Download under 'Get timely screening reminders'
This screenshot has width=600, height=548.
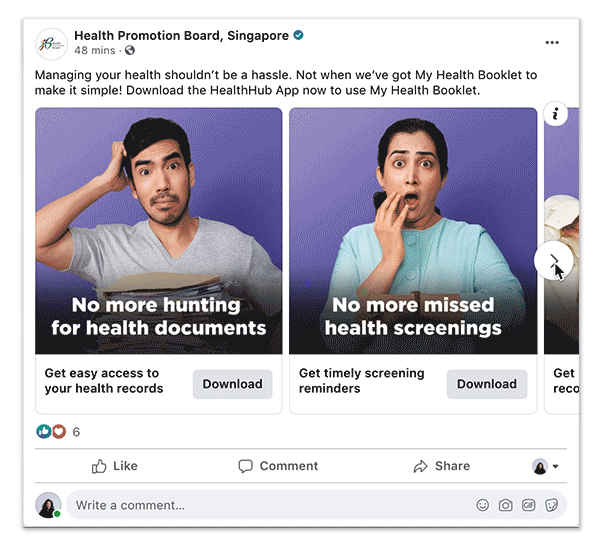(487, 384)
